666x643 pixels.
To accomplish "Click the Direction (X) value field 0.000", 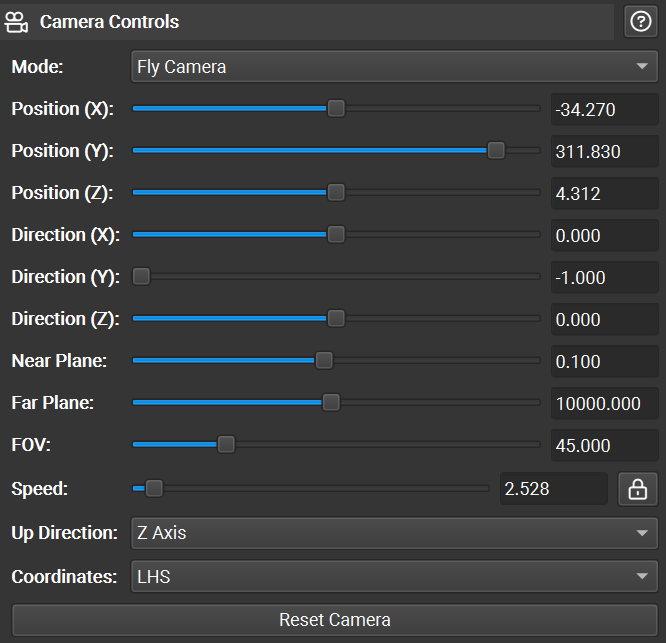I will click(604, 236).
